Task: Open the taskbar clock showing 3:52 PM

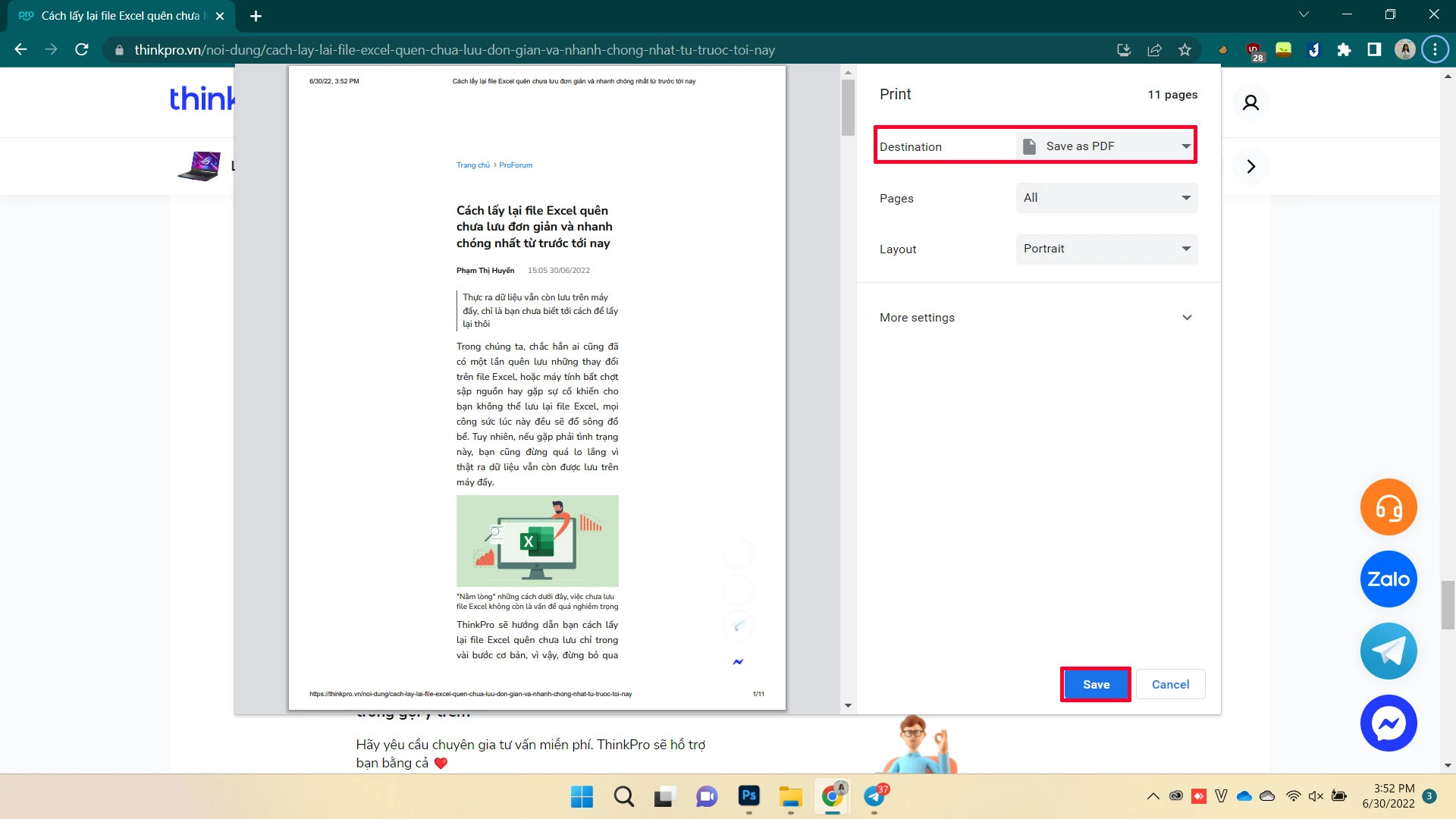Action: pyautogui.click(x=1388, y=796)
